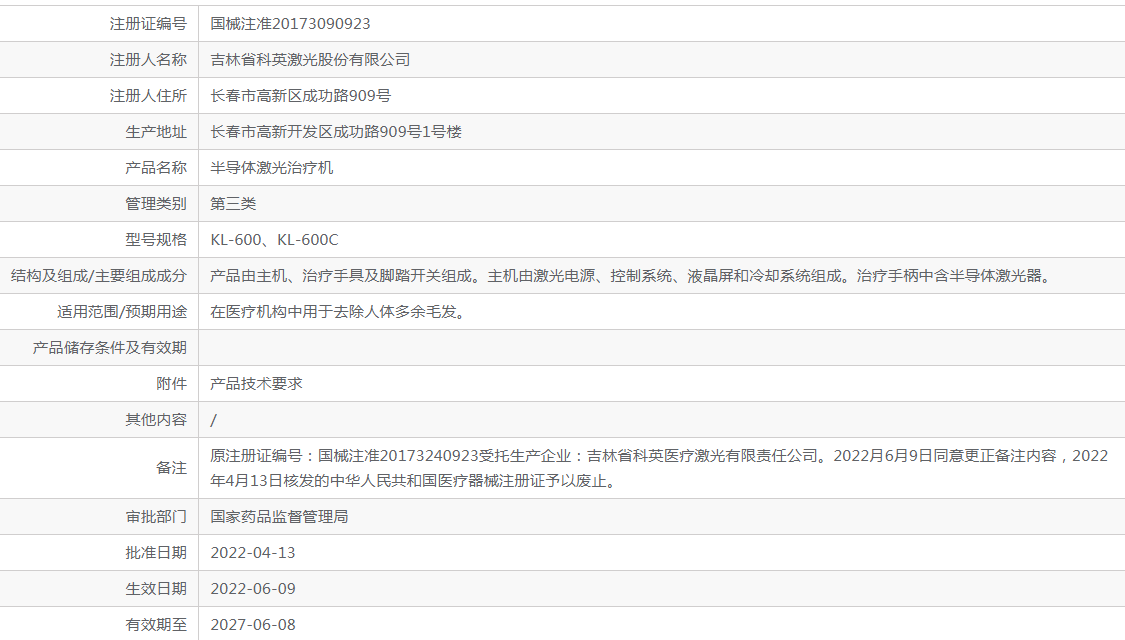The image size is (1125, 640).
Task: Click the empty 产品储存条件及有效期 value cell
Action: [x=660, y=348]
